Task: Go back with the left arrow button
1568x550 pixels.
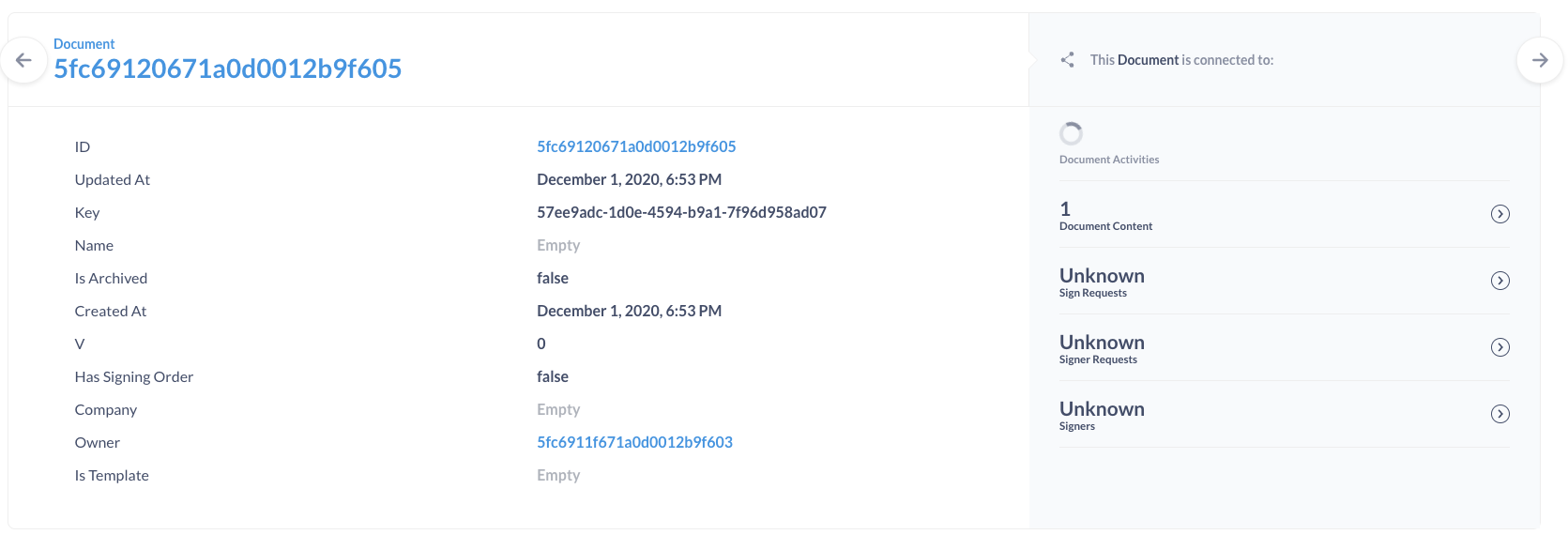Action: click(24, 60)
